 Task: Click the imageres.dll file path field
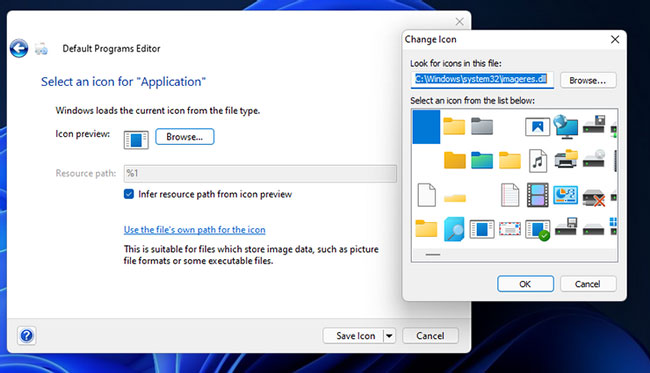(x=482, y=79)
